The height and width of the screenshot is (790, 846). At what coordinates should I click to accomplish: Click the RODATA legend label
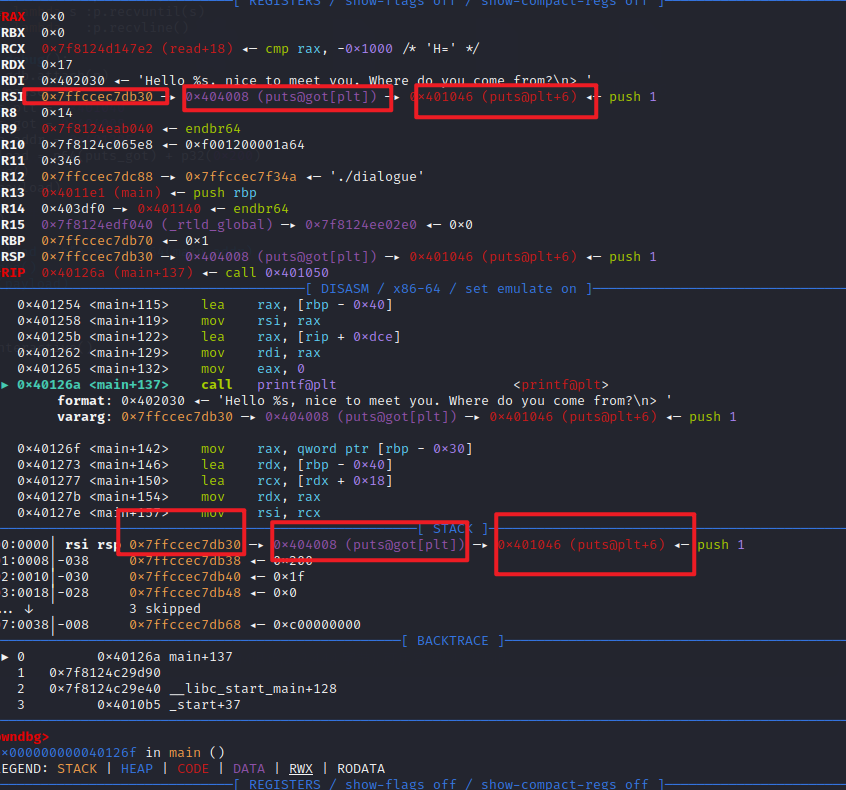click(361, 768)
